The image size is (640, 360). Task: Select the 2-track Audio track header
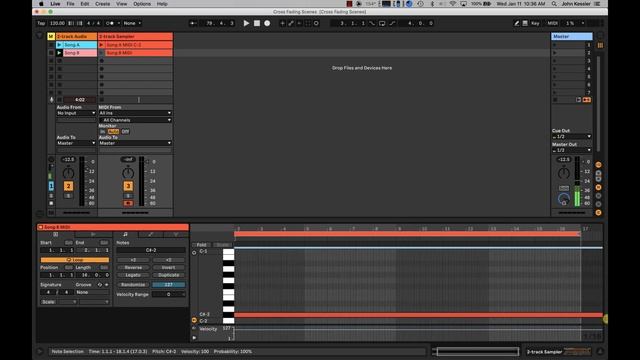click(x=76, y=36)
